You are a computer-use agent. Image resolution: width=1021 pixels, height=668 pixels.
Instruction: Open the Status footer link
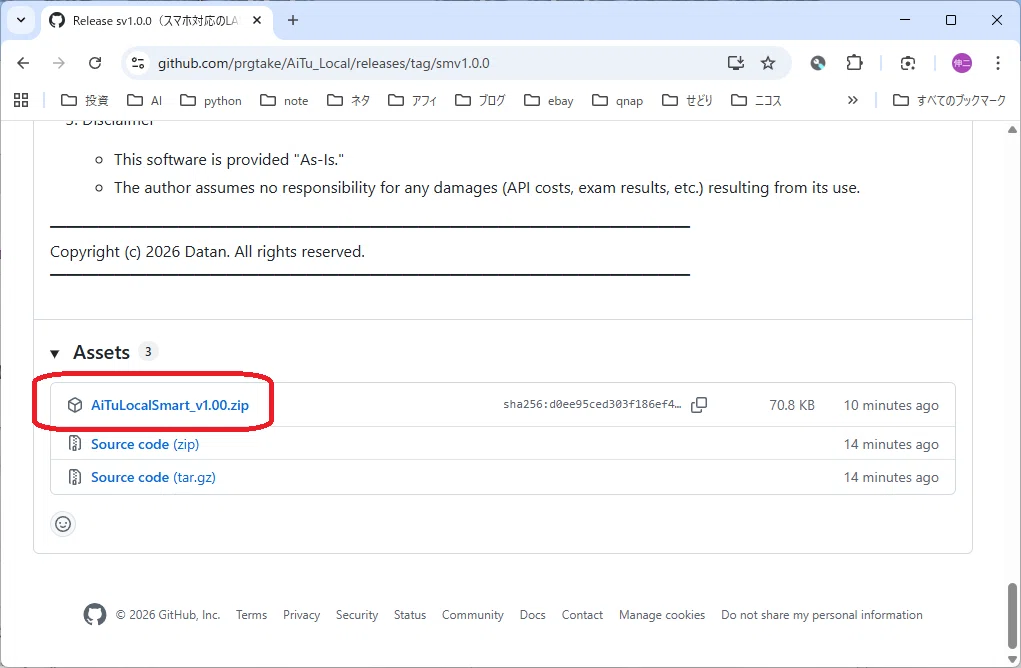pyautogui.click(x=410, y=615)
